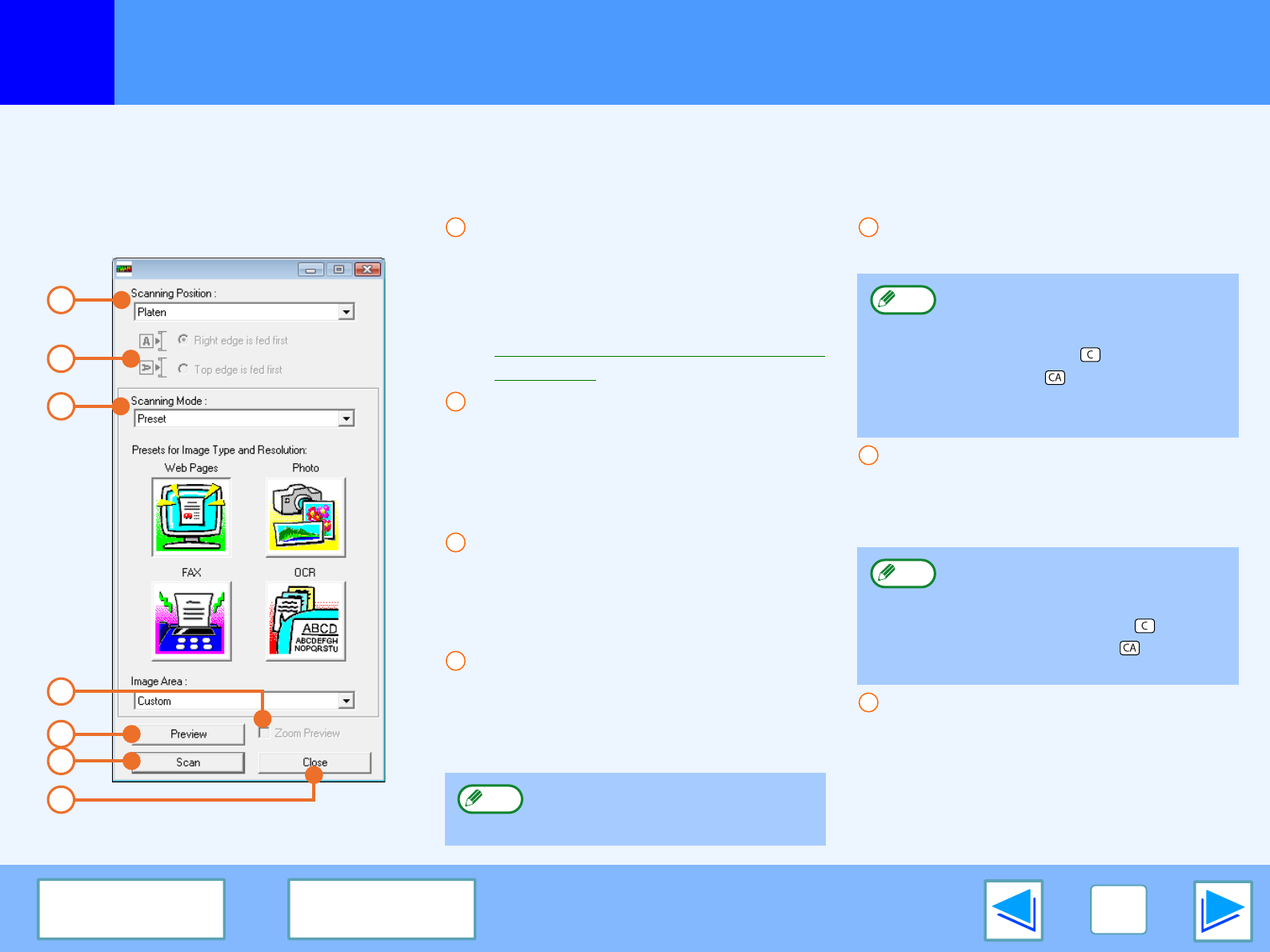
Task: Select the Web Pages preset icon
Action: pyautogui.click(x=191, y=517)
